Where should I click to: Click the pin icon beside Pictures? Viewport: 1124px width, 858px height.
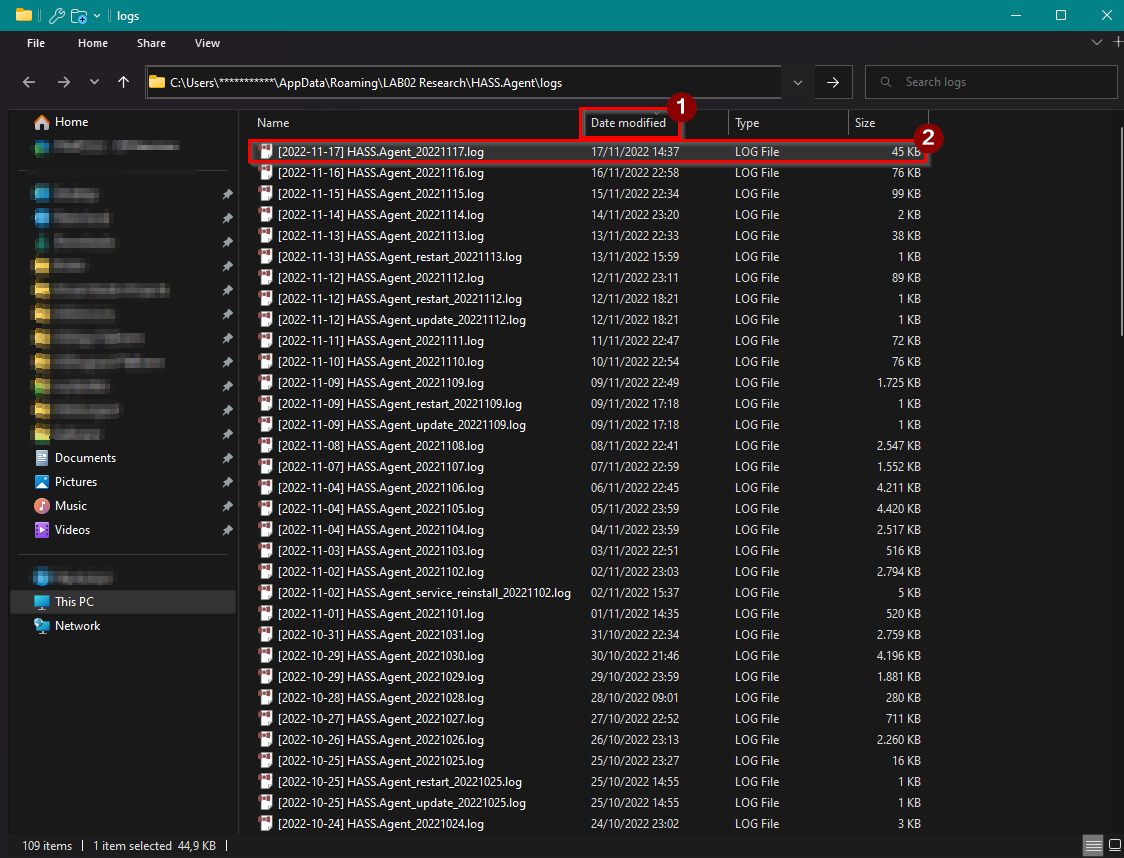click(227, 482)
